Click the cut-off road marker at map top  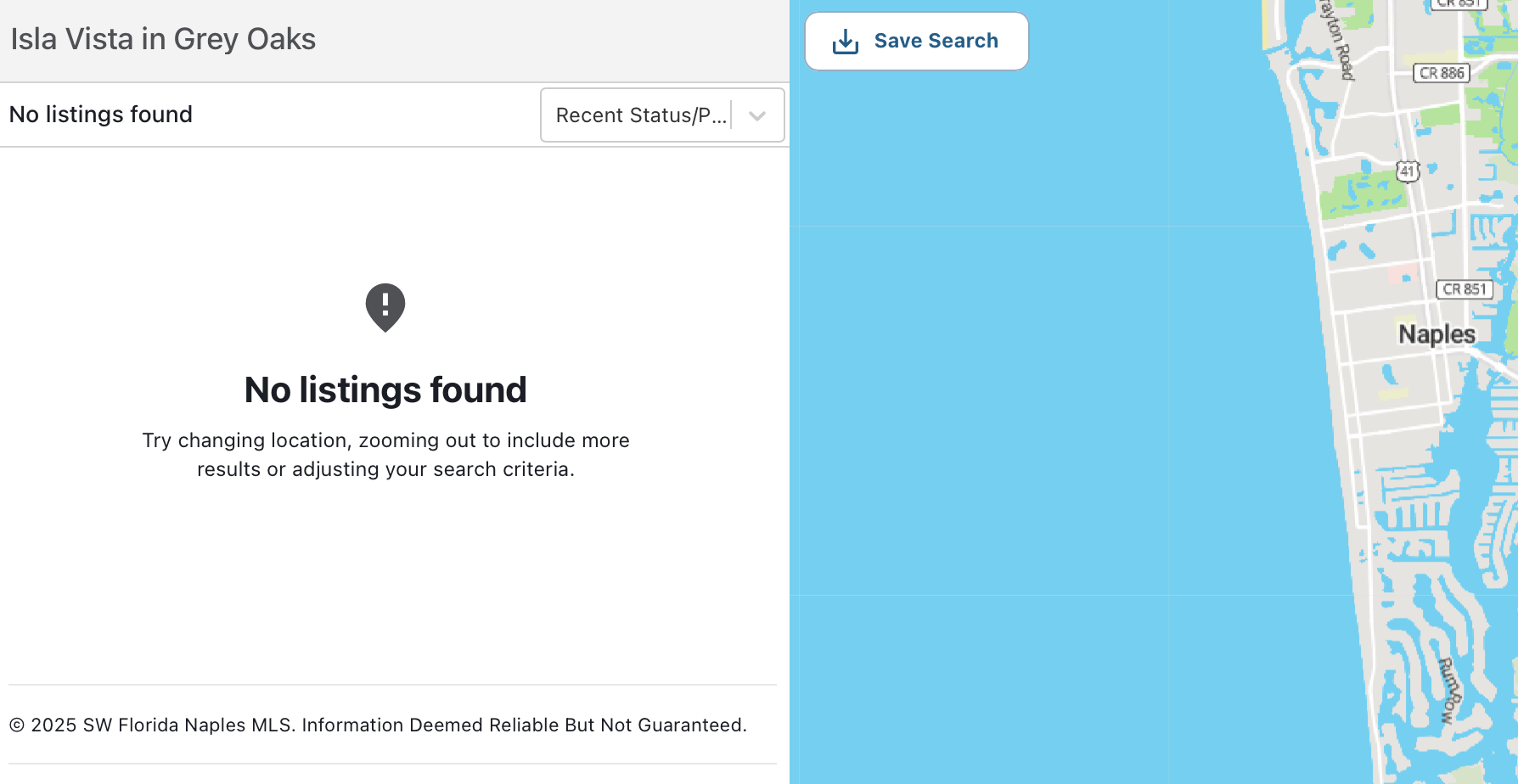1459,3
